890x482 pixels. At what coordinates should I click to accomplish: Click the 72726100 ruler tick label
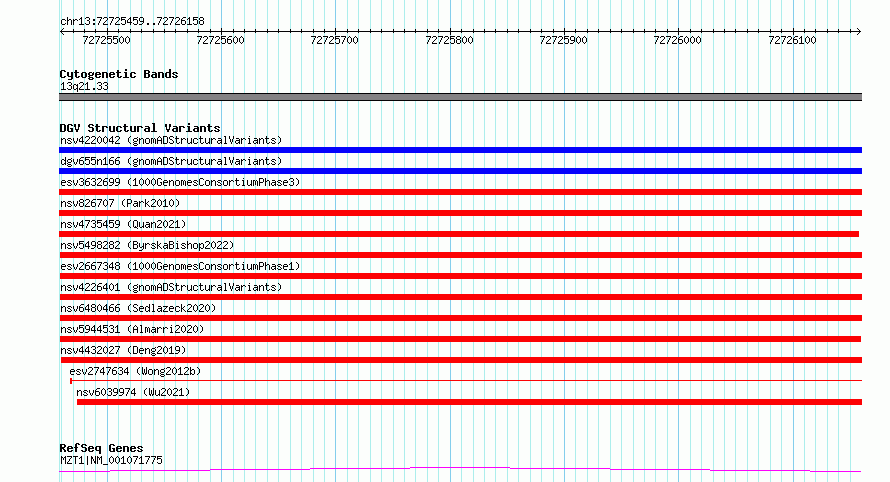pos(792,40)
